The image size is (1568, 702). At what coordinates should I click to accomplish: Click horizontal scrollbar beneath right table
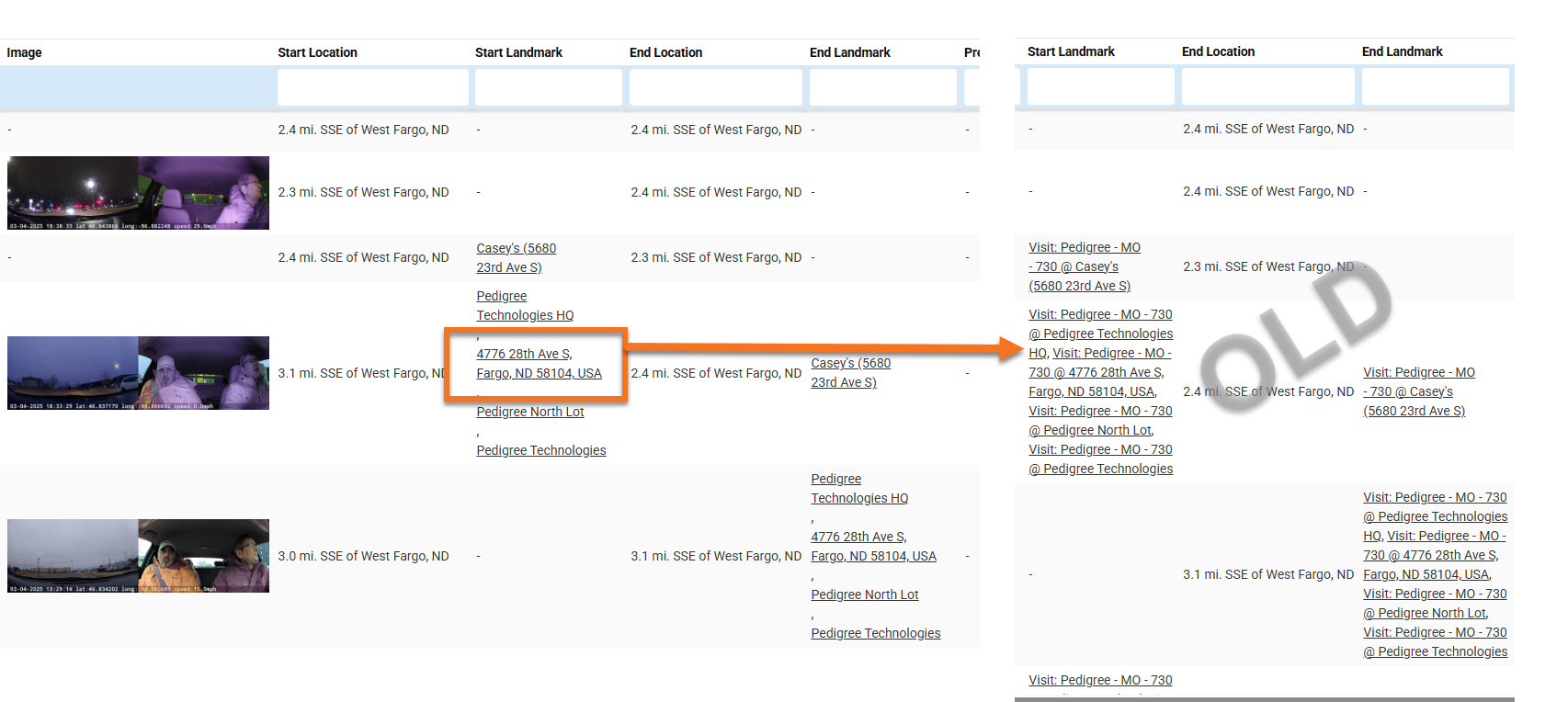(1264, 699)
